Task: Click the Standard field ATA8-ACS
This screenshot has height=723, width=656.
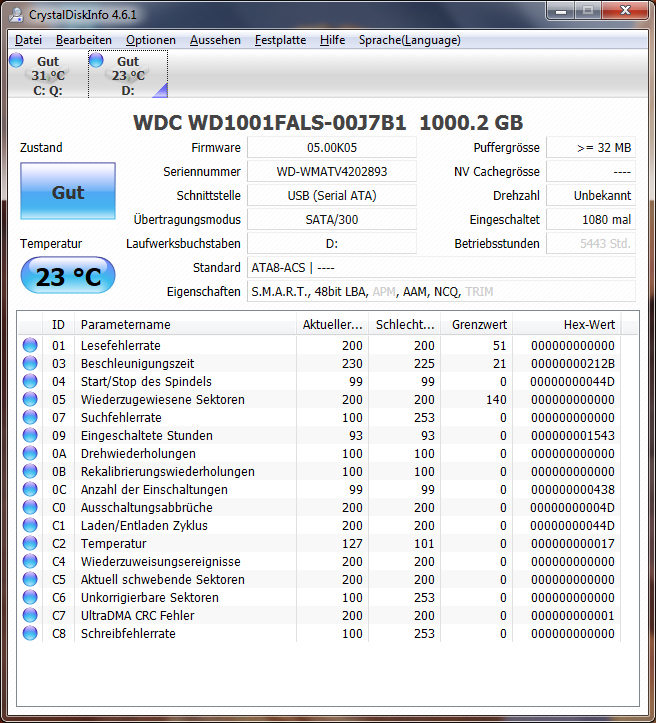Action: pyautogui.click(x=441, y=267)
